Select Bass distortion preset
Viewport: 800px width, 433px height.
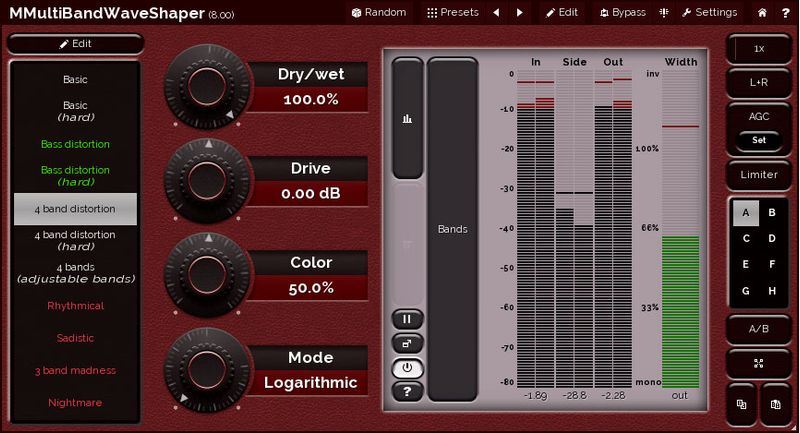click(x=76, y=144)
